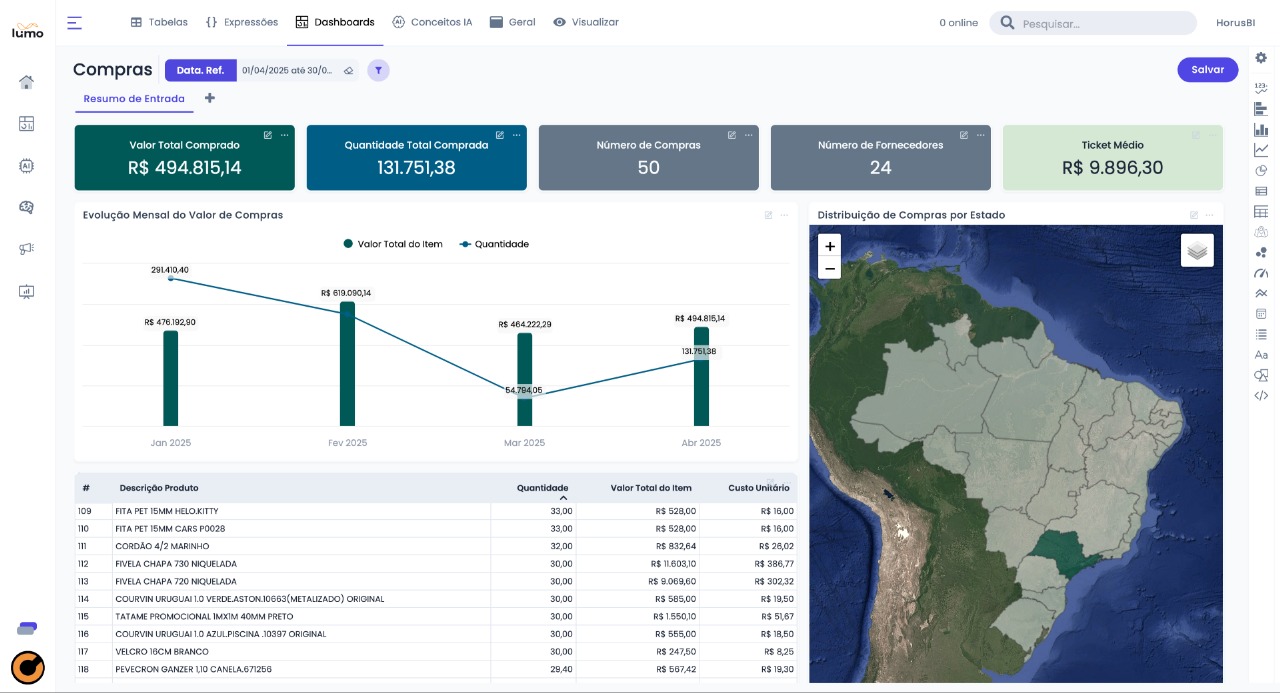This screenshot has height=693, width=1280.
Task: Click the megaphone icon in left sidebar
Action: (x=27, y=249)
